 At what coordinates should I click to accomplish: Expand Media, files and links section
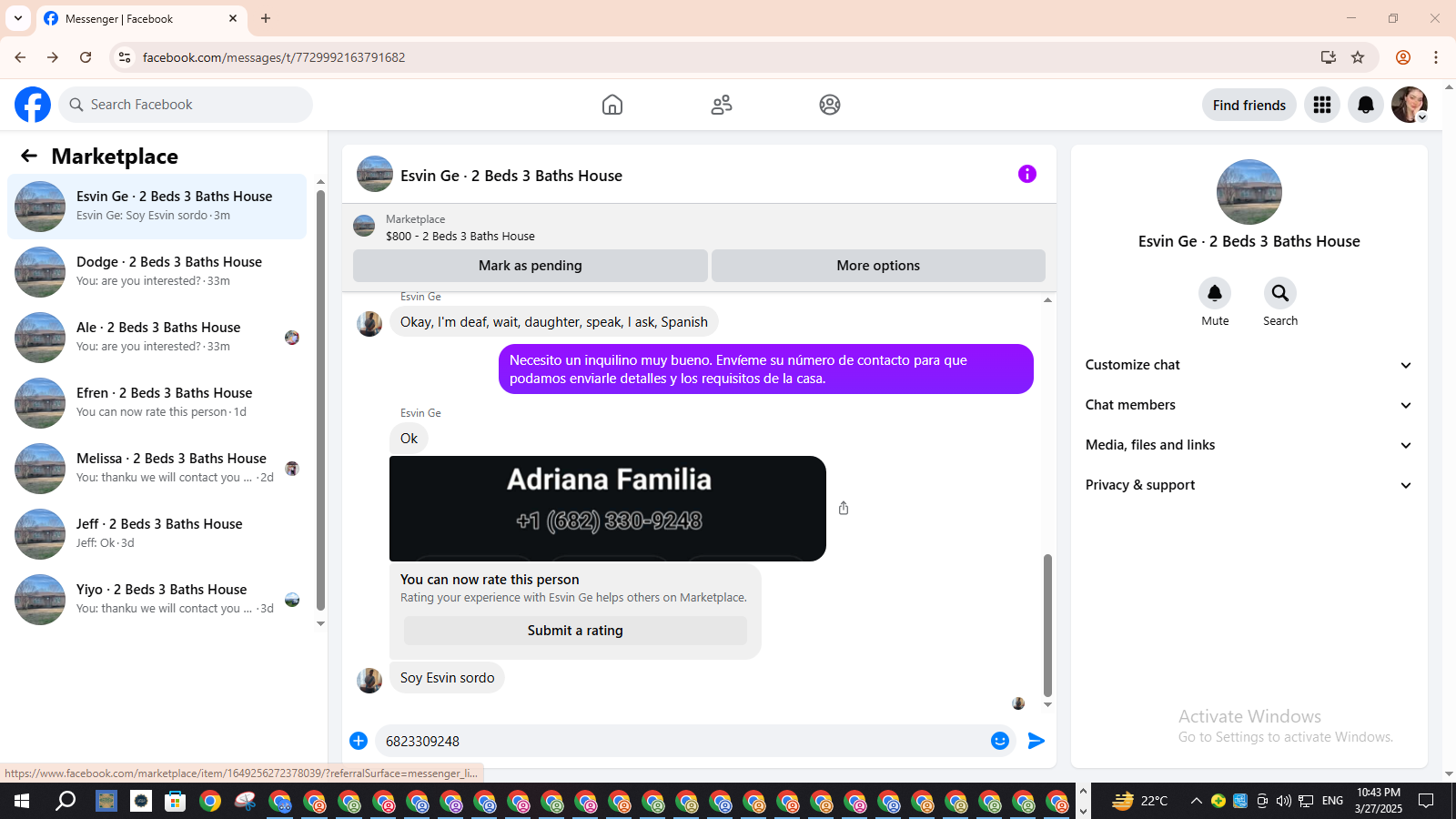click(x=1249, y=445)
